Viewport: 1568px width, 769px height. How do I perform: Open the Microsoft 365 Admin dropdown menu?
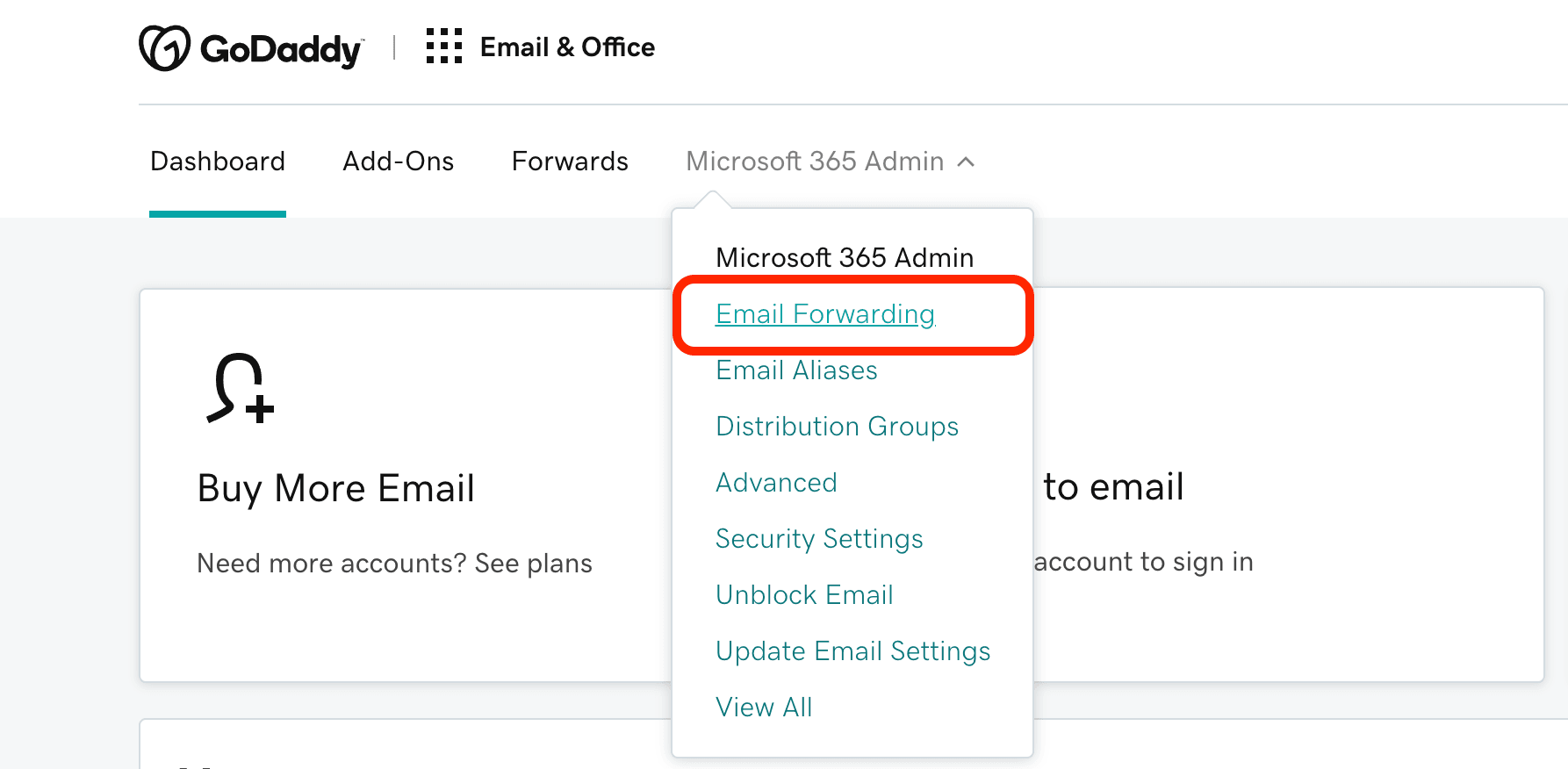coord(815,162)
